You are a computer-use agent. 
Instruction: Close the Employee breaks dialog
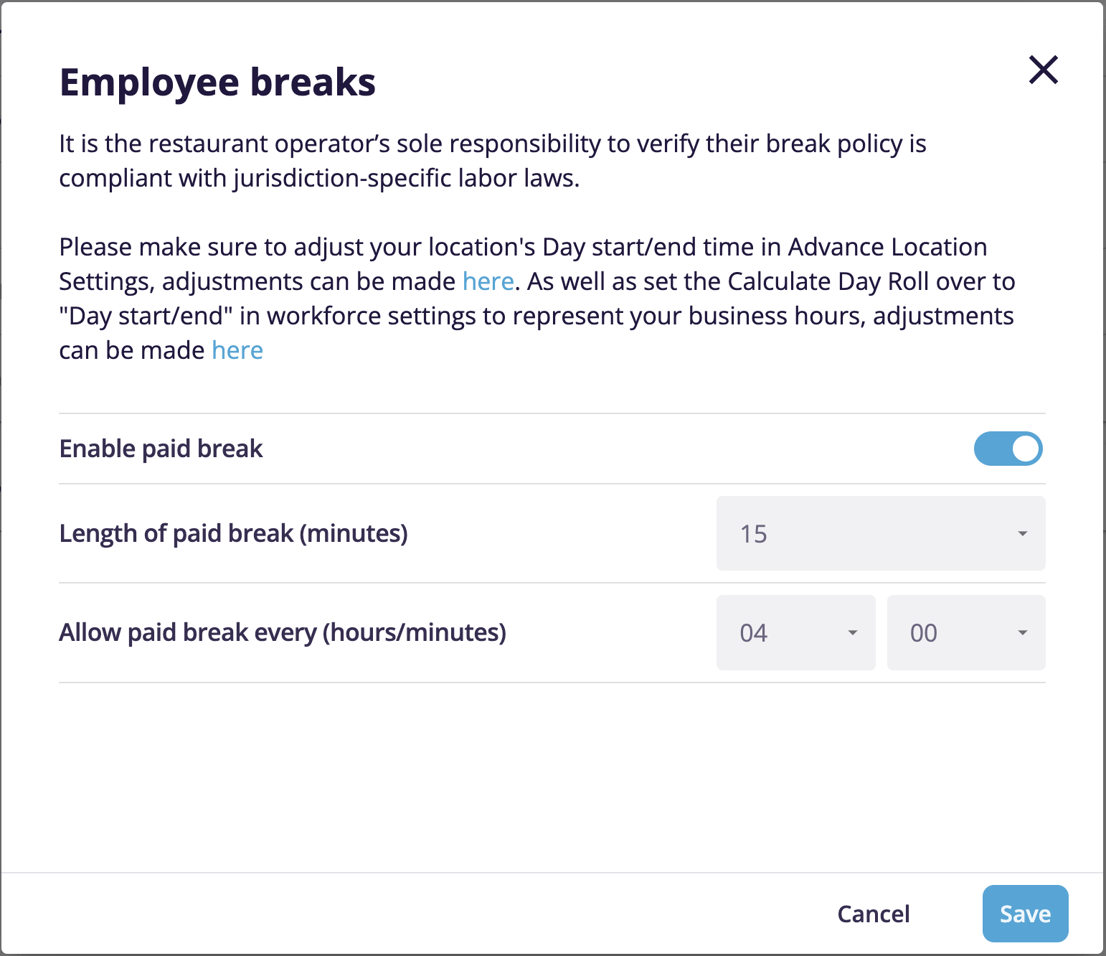1043,70
